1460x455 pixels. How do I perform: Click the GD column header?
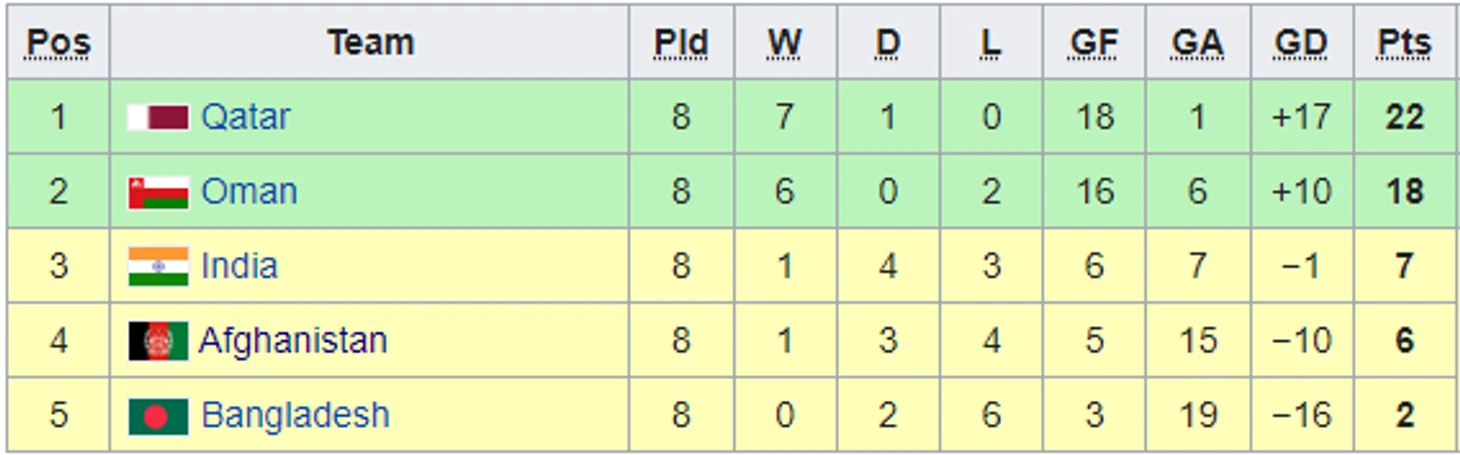point(1301,43)
